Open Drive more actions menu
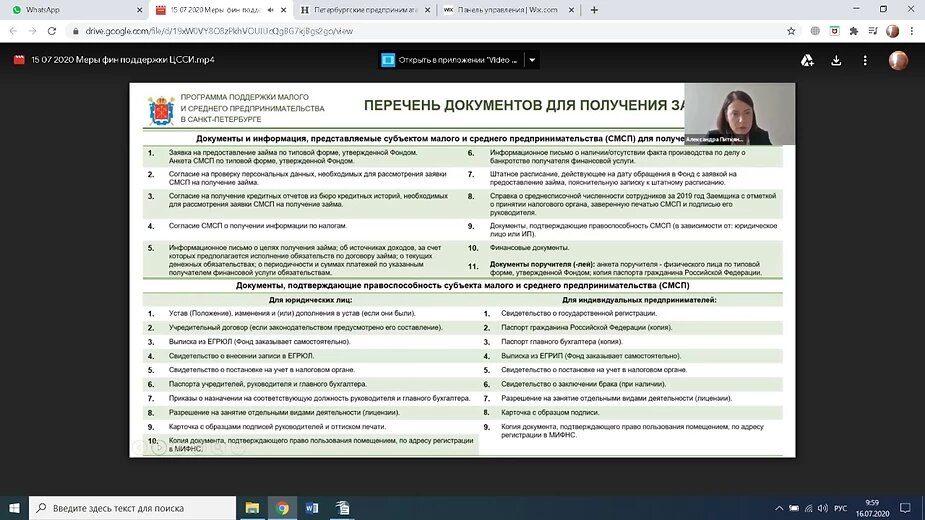925x520 pixels. pyautogui.click(x=865, y=60)
